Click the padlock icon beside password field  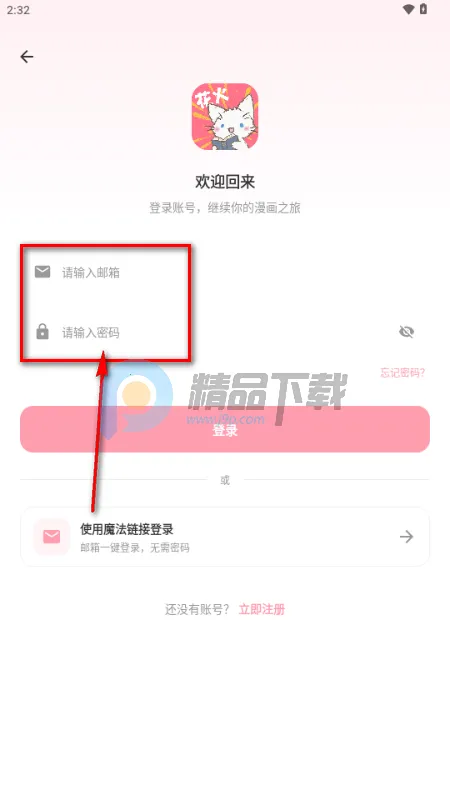(42, 332)
